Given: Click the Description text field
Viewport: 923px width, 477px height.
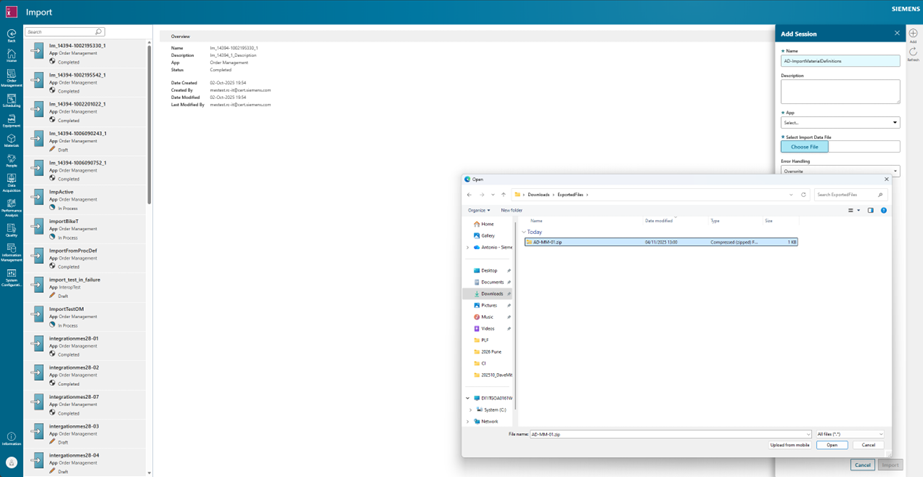Looking at the screenshot, I should (840, 91).
